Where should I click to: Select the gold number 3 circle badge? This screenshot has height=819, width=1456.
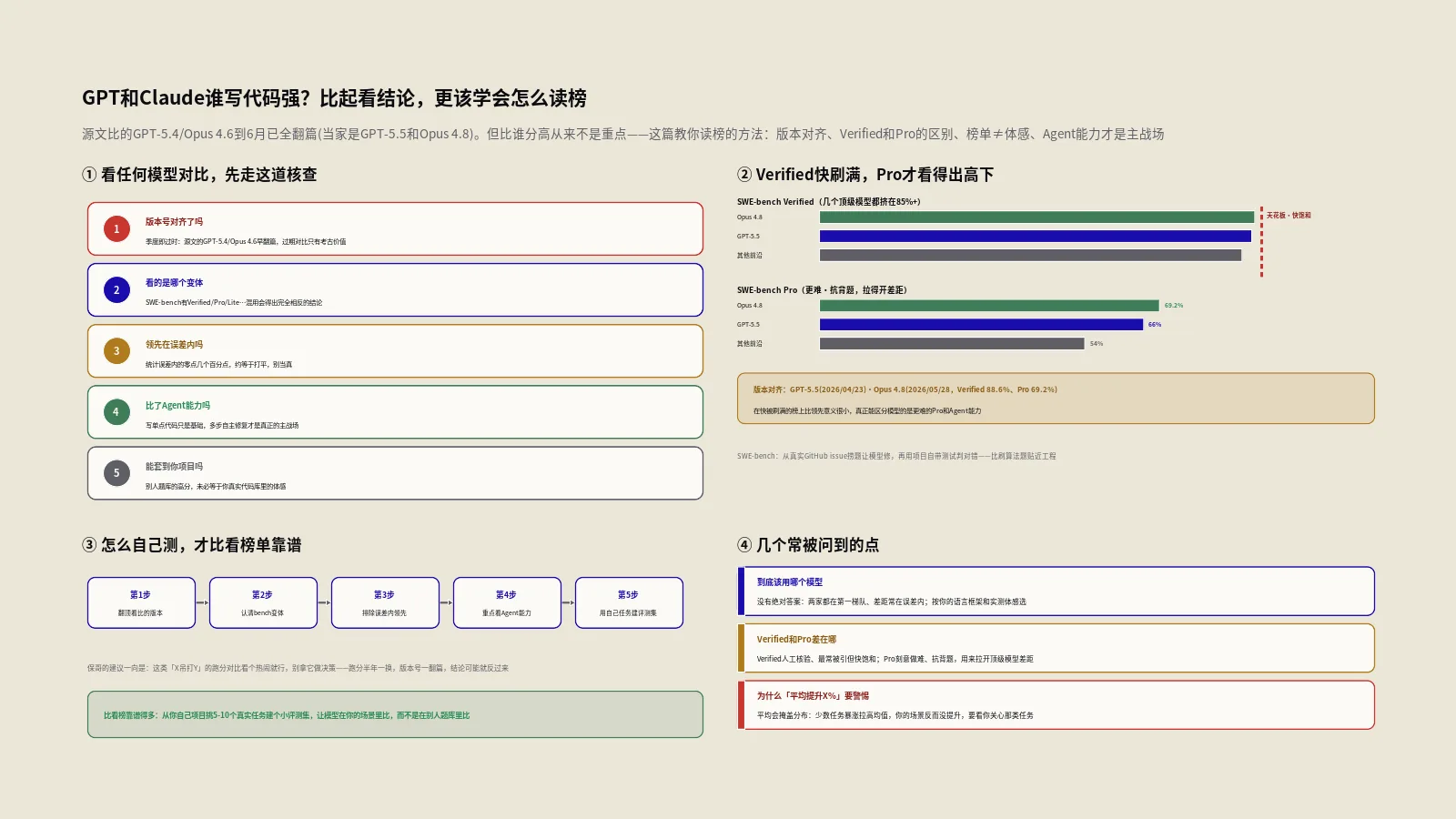[x=116, y=351]
